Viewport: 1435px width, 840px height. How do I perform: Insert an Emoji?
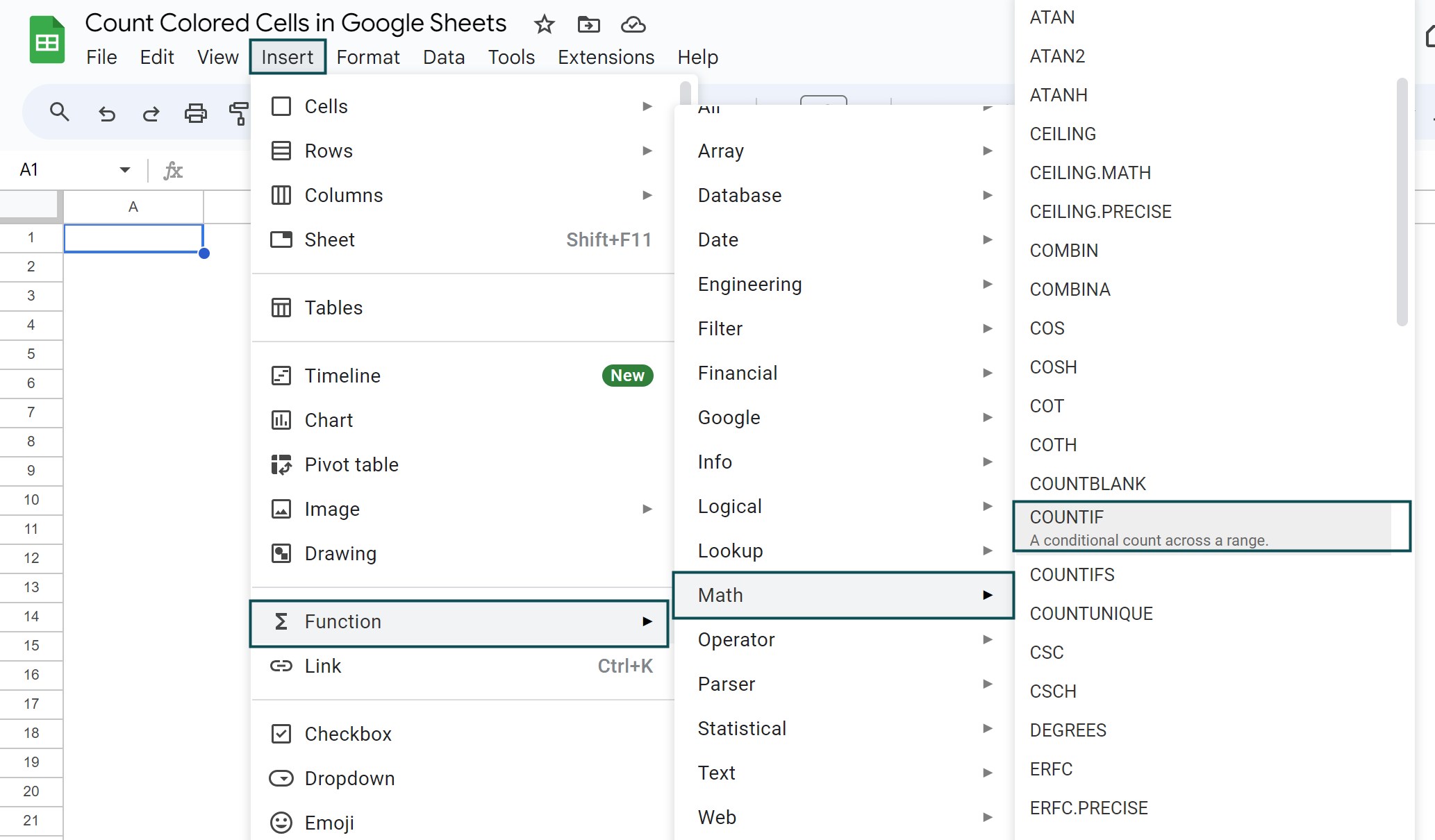pos(462,823)
